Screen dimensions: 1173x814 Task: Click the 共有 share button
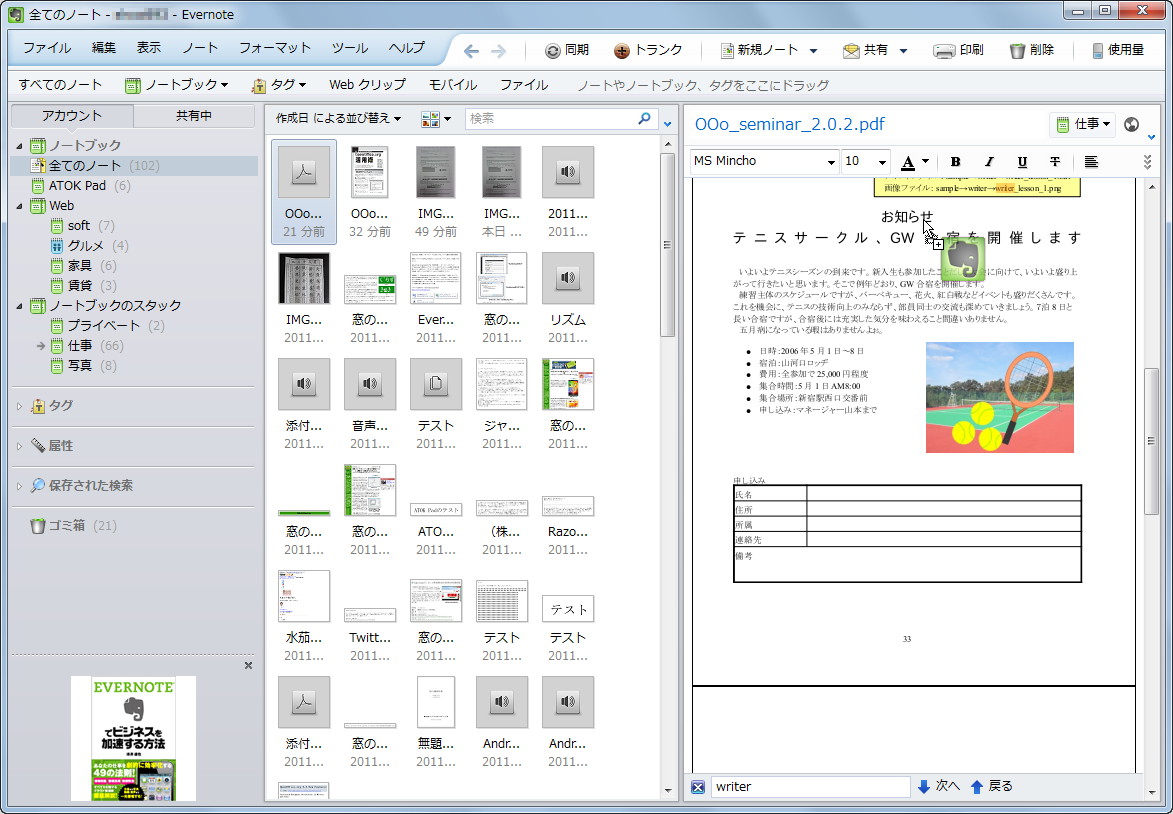(x=866, y=50)
